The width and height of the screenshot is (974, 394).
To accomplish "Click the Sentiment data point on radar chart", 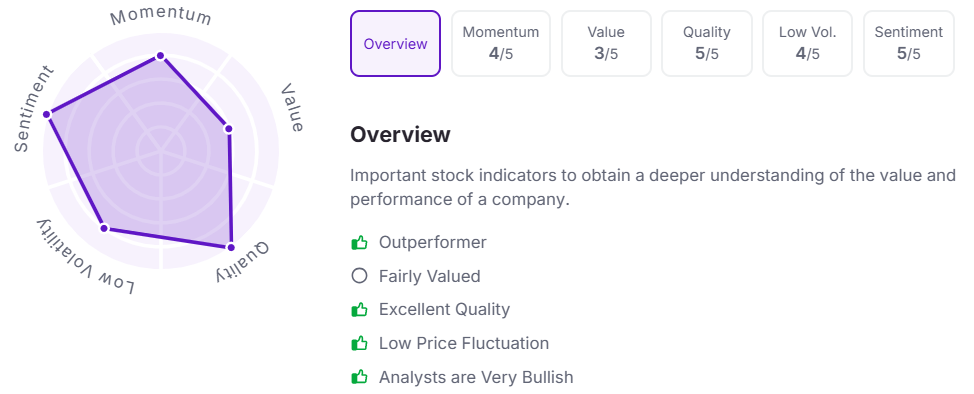I will point(47,114).
